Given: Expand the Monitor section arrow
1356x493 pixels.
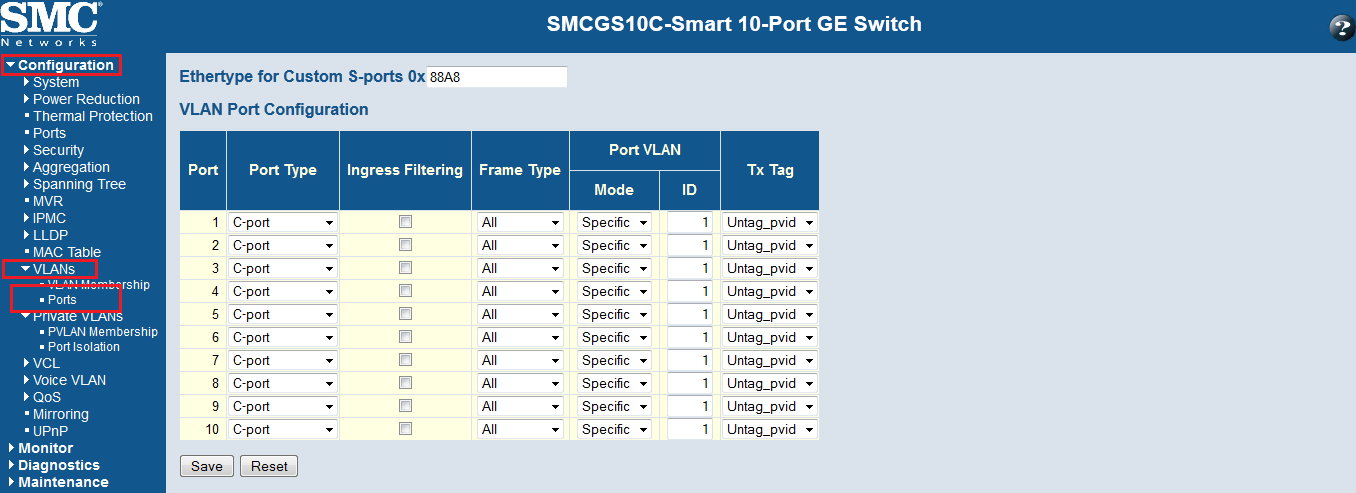Looking at the screenshot, I should tap(11, 448).
